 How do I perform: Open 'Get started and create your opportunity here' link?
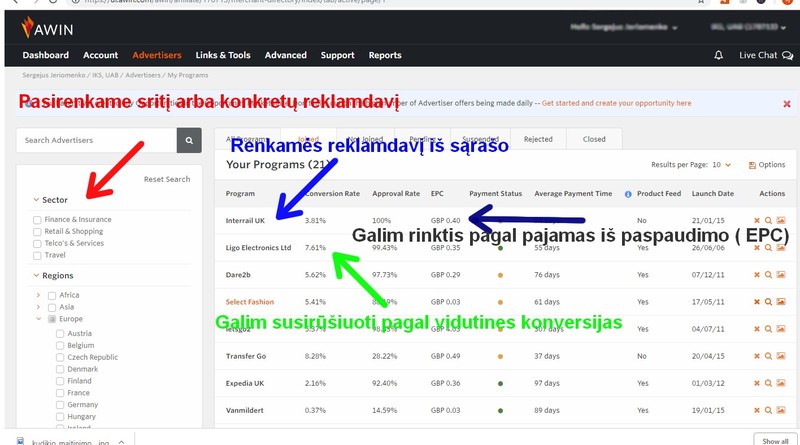(616, 103)
